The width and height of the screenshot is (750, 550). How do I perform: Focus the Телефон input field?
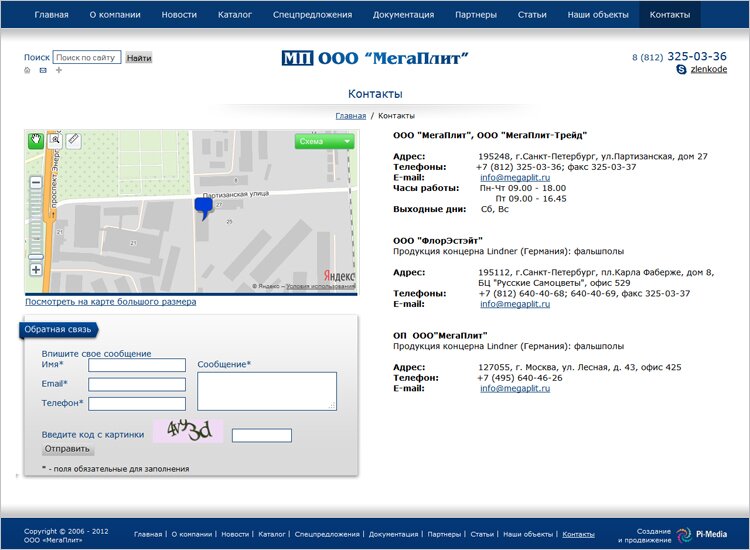tap(137, 404)
